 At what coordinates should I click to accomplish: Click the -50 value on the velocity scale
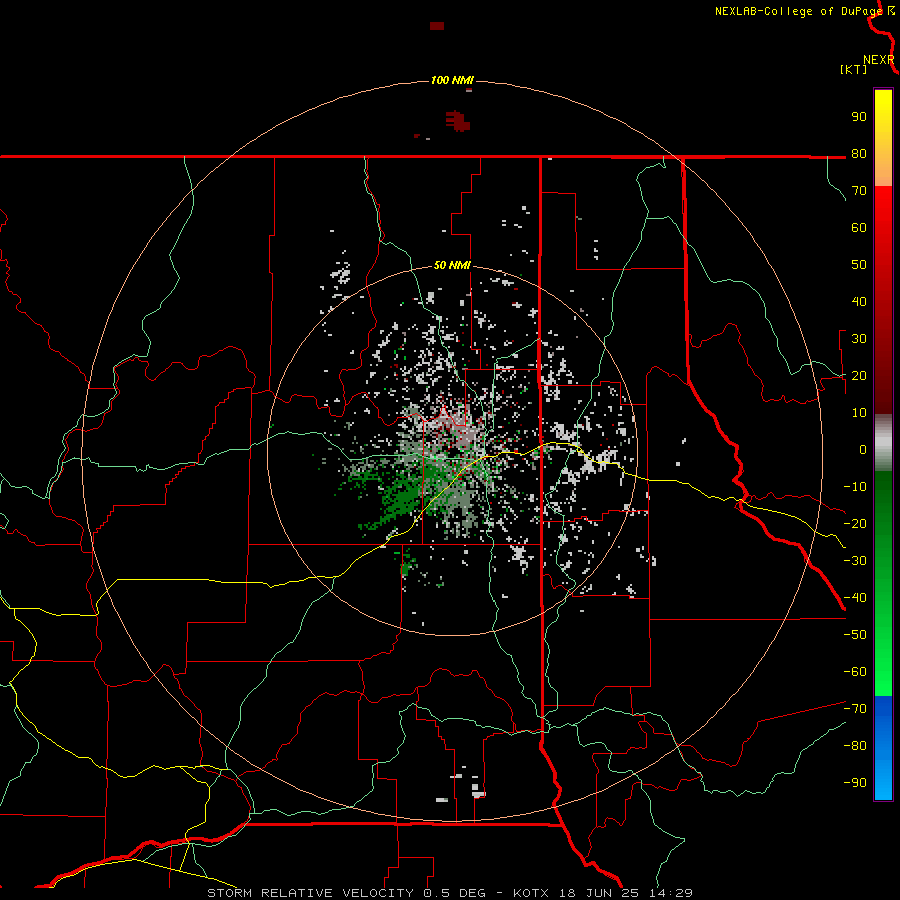(855, 634)
